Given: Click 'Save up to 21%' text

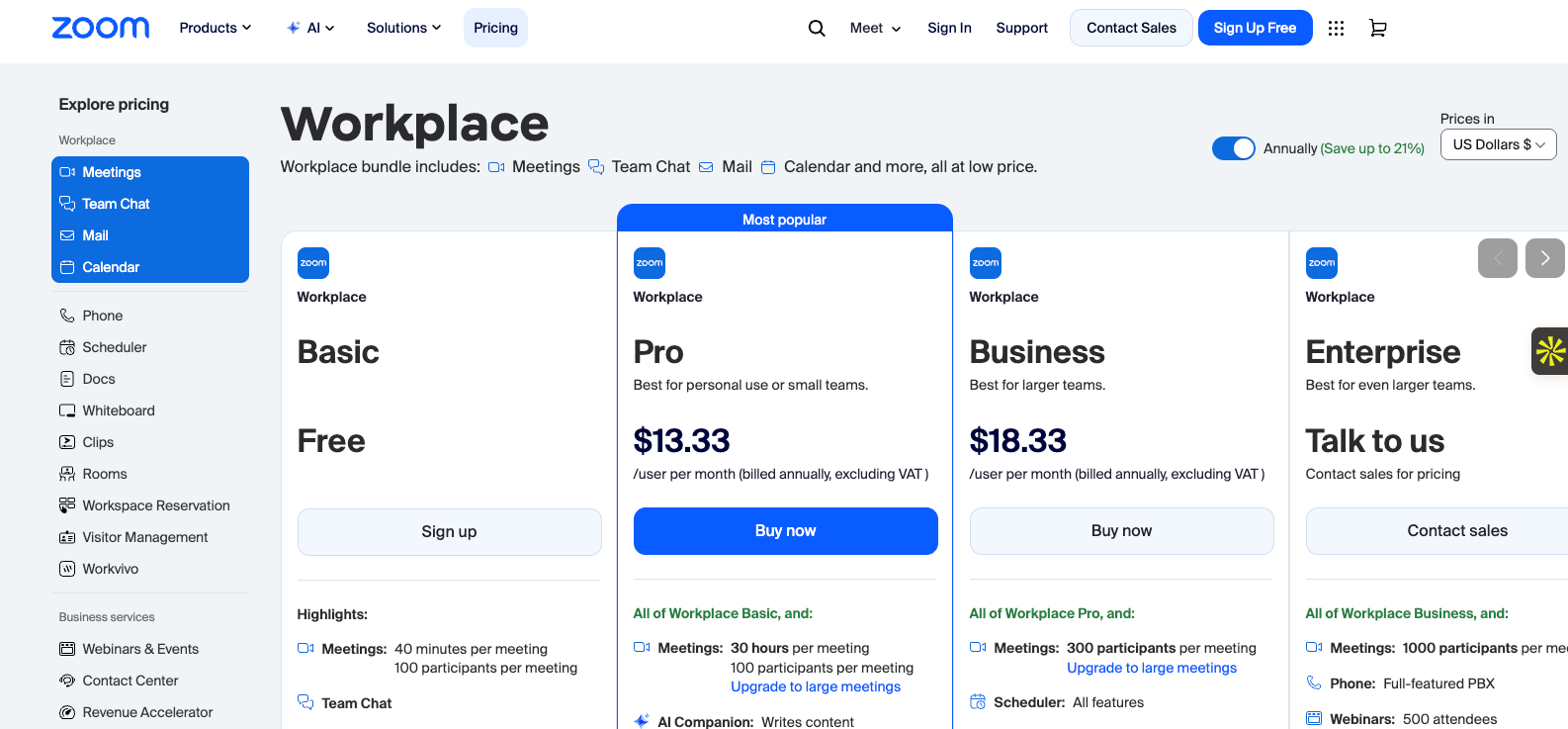Looking at the screenshot, I should coord(1372,148).
